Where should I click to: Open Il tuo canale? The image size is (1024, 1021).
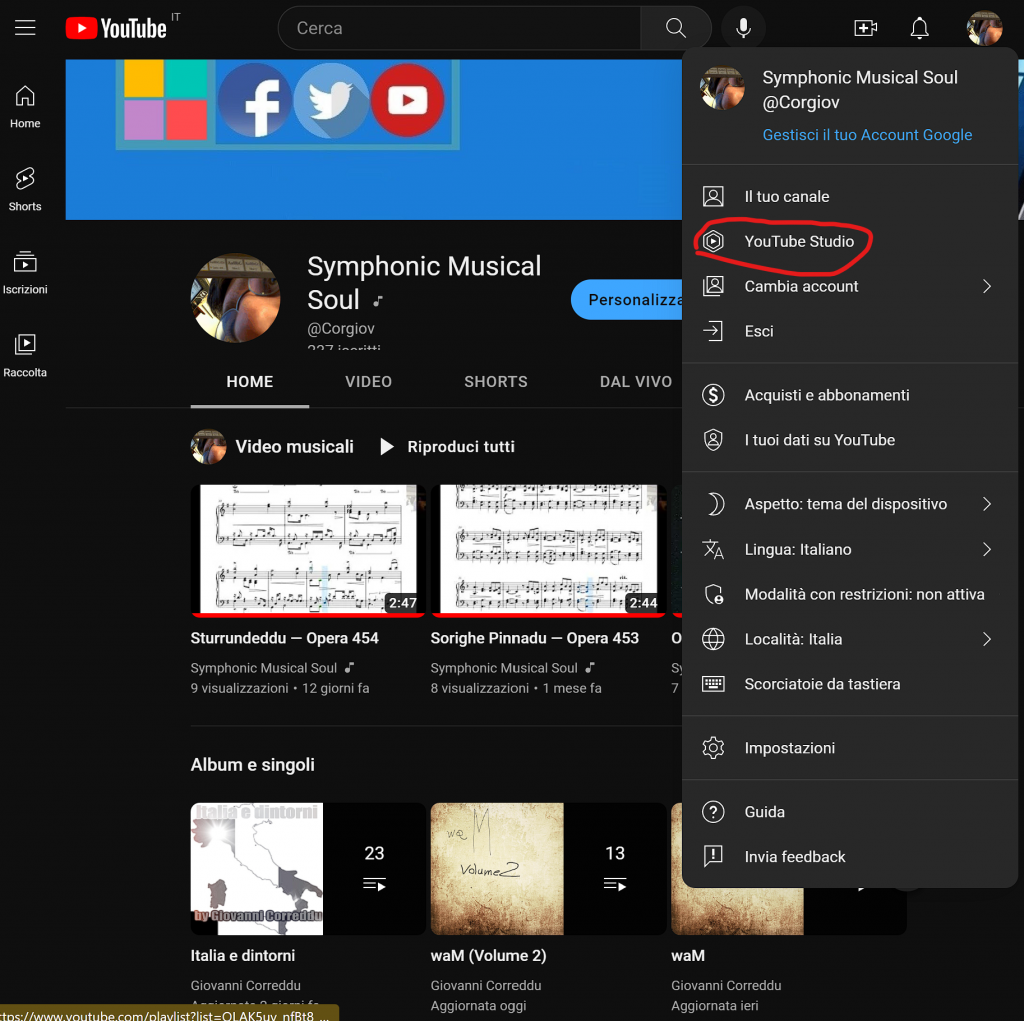[x=850, y=197]
